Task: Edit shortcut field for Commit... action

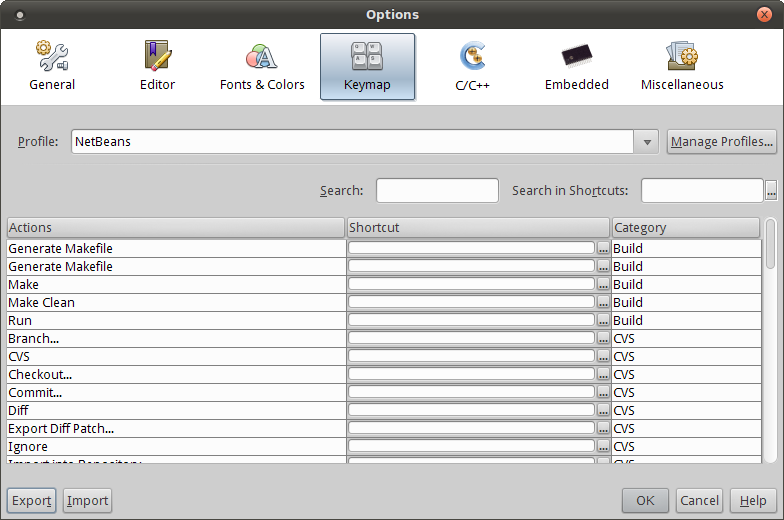Action: pyautogui.click(x=472, y=392)
